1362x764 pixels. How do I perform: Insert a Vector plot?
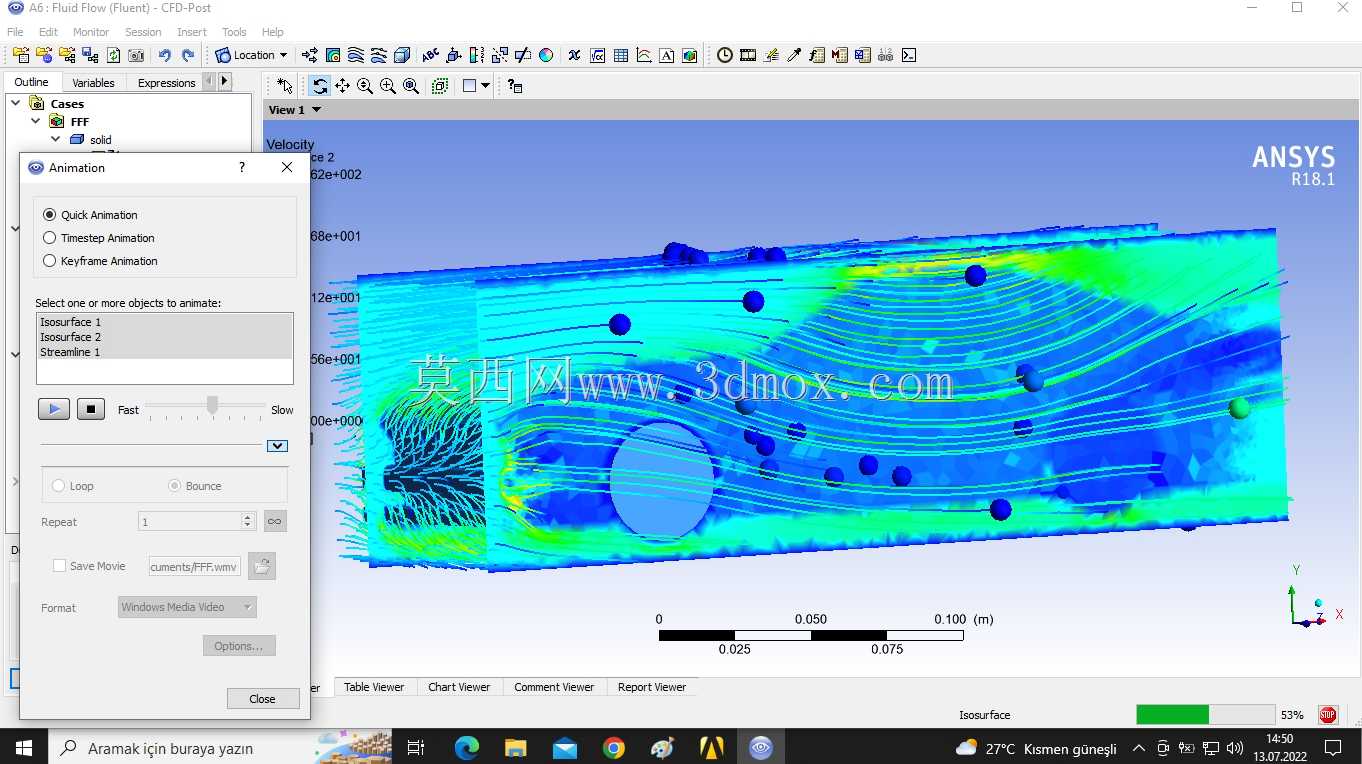310,55
